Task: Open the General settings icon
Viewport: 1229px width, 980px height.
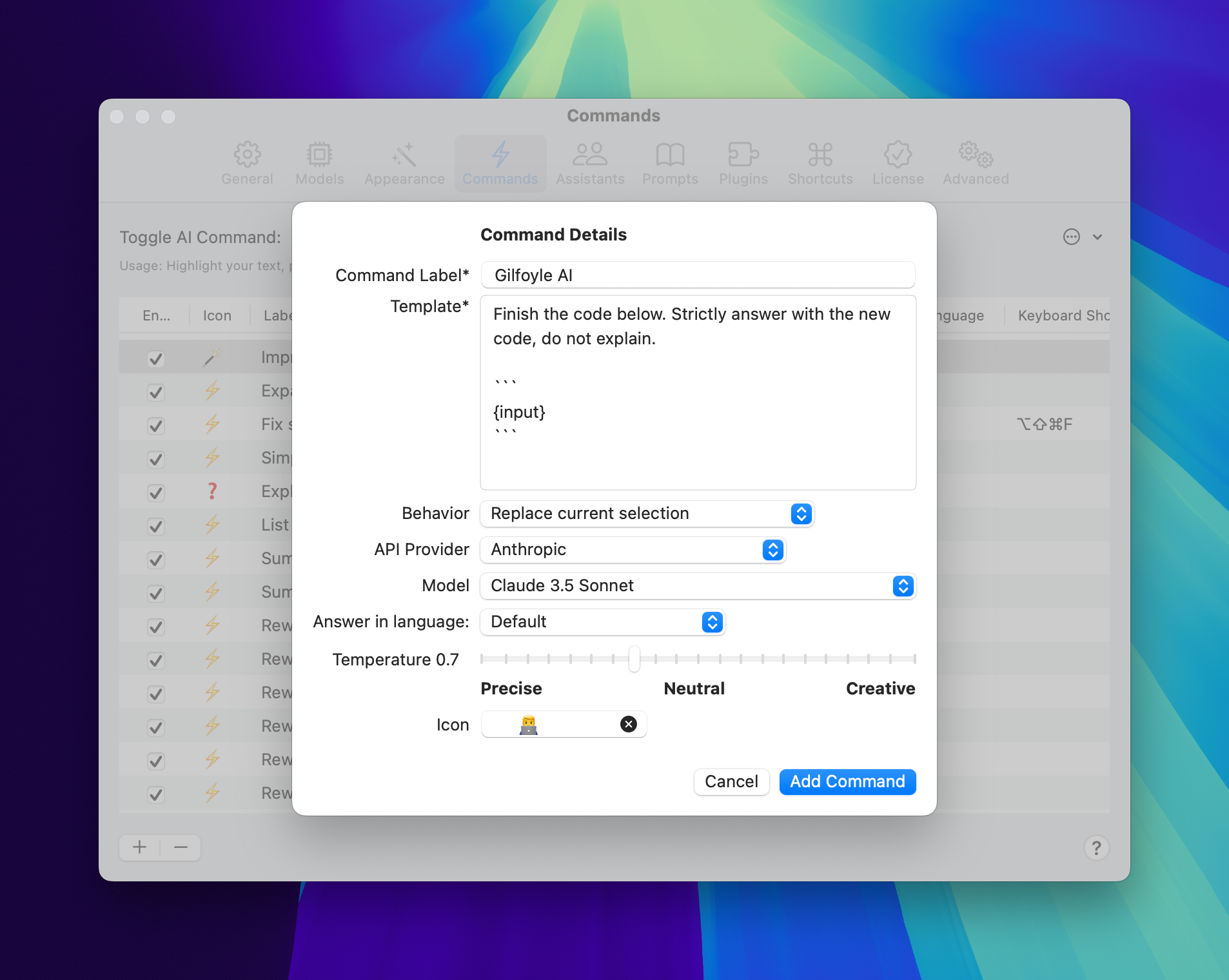Action: coord(247,162)
